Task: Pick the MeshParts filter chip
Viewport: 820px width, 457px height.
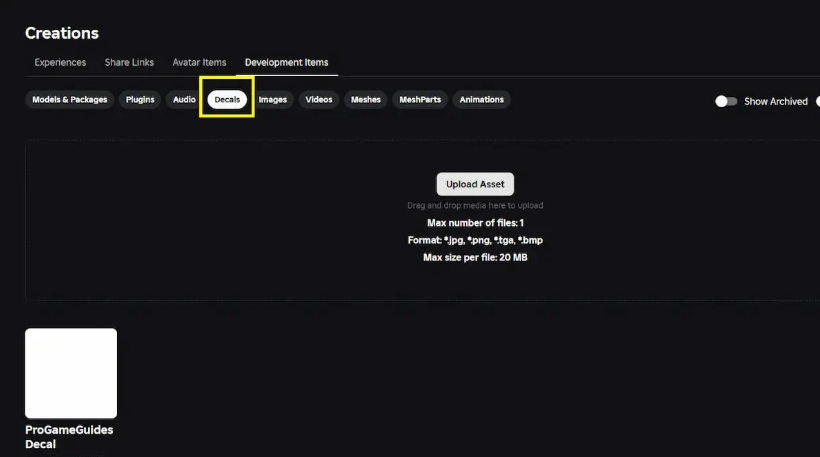Action: (420, 100)
